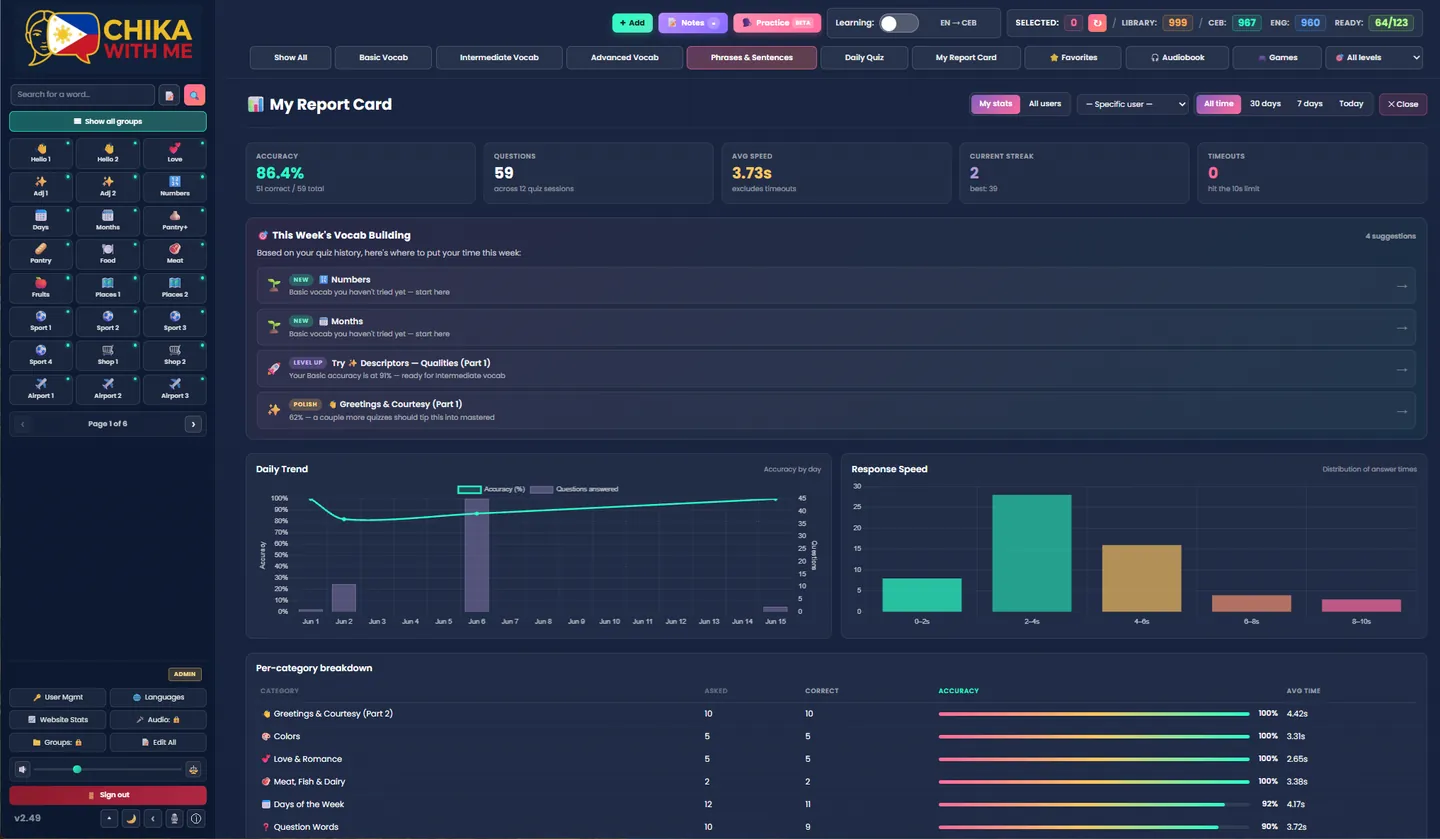
Task: Open the Months vocab suggestion
Action: (x=836, y=327)
